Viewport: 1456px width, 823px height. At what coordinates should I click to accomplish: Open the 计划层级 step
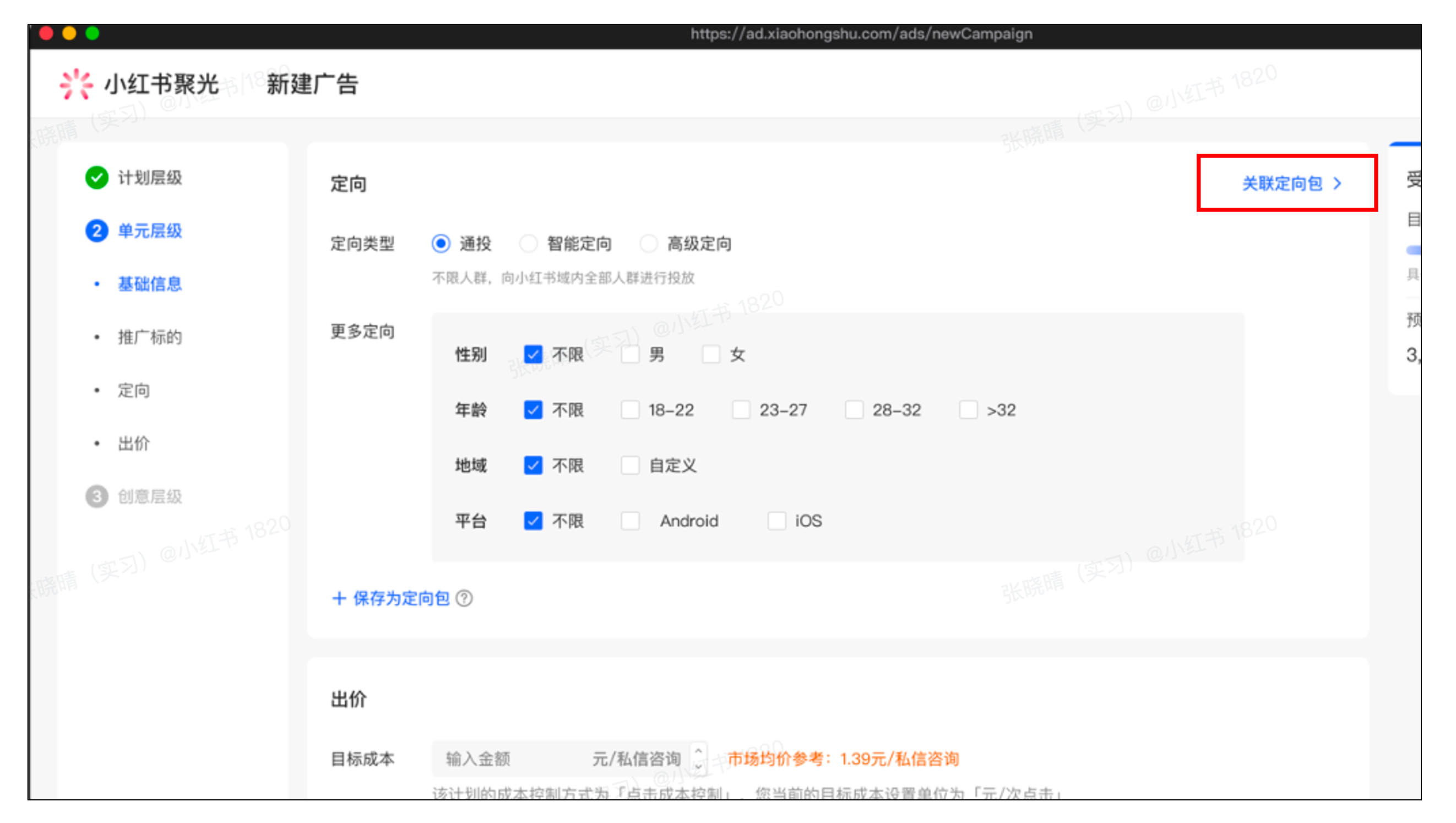click(150, 177)
